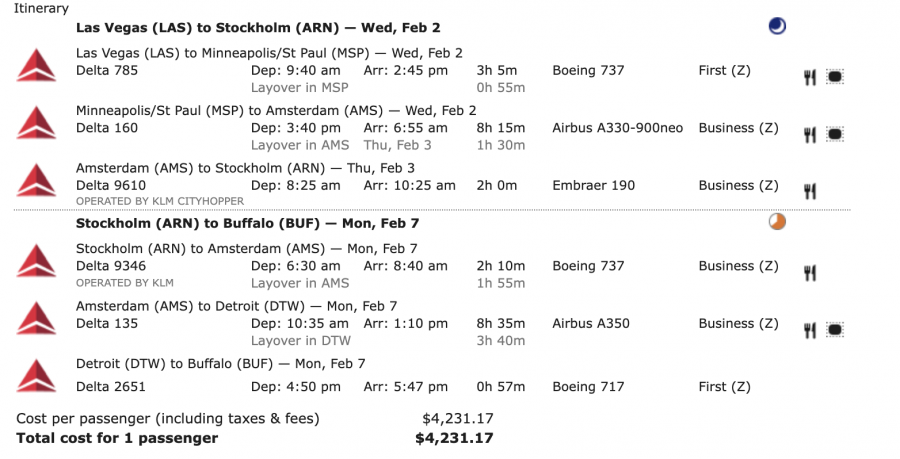
Task: Click the meal icon for flight Delta 9610
Action: tap(810, 191)
